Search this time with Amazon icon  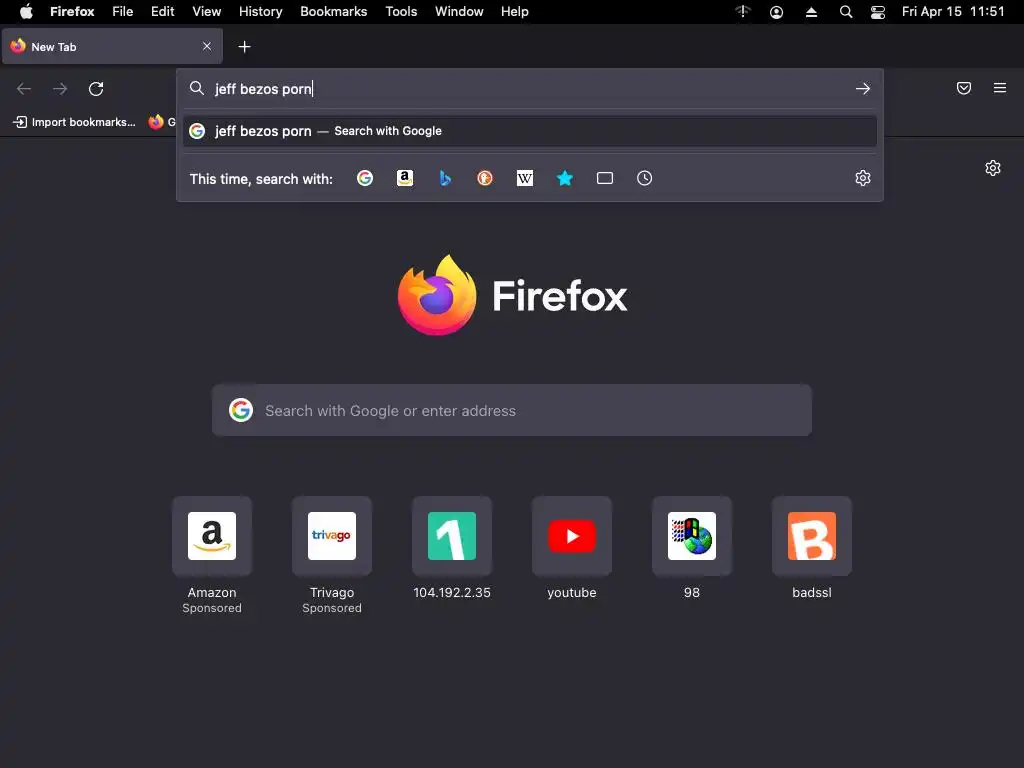click(x=405, y=178)
